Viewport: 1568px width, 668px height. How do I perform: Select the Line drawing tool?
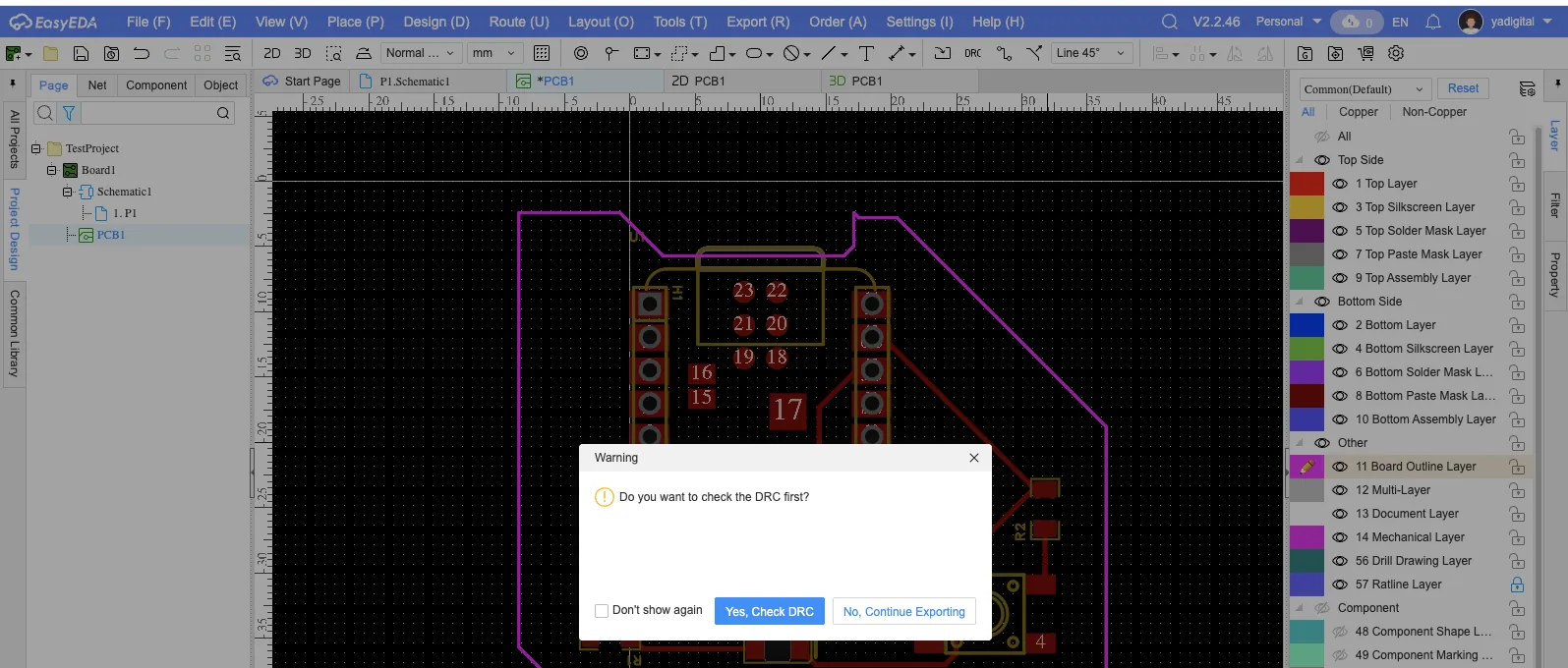click(x=830, y=53)
